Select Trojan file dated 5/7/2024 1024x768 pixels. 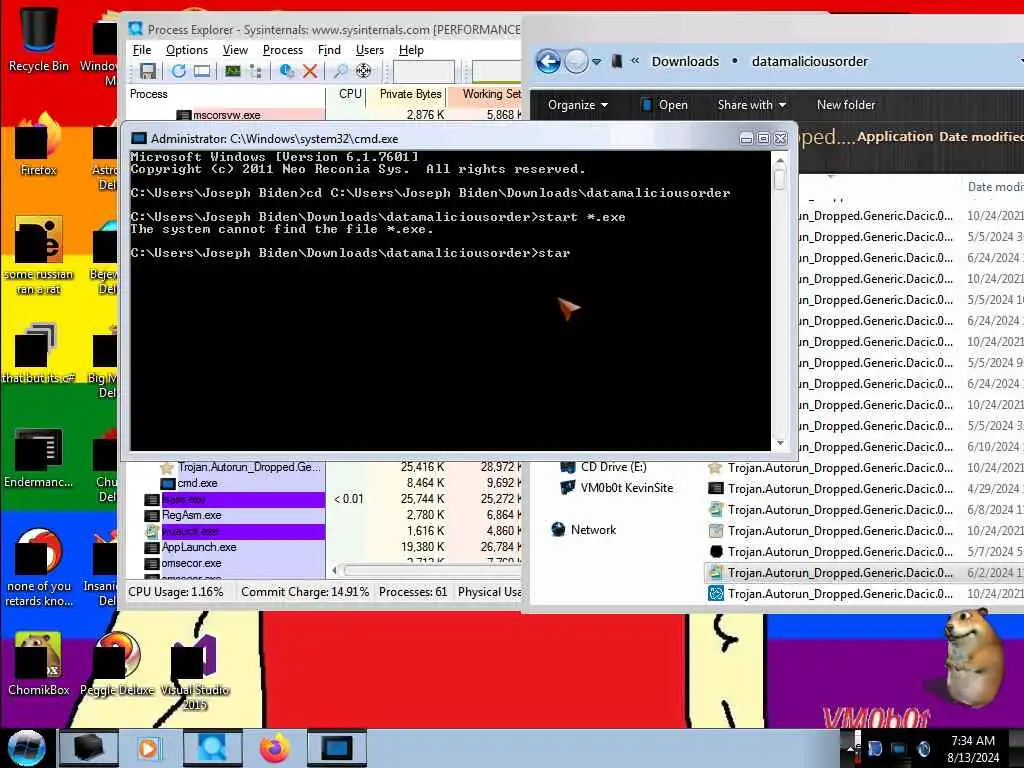(x=865, y=552)
